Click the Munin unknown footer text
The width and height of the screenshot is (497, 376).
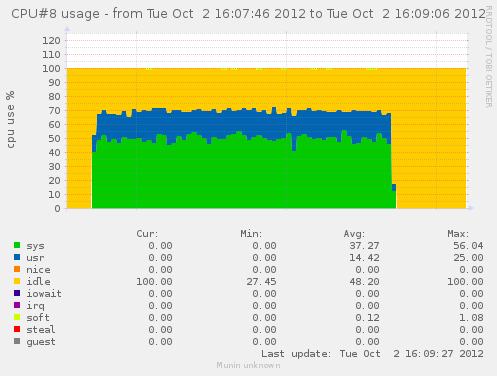pyautogui.click(x=248, y=365)
